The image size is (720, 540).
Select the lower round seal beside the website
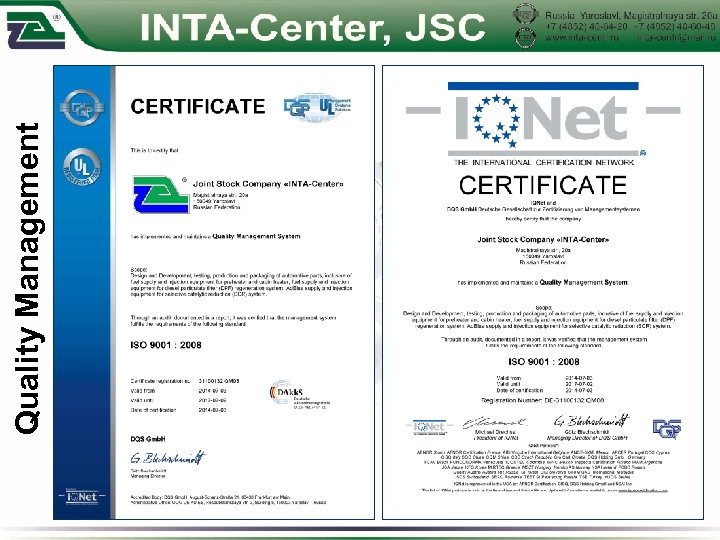pyautogui.click(x=526, y=38)
